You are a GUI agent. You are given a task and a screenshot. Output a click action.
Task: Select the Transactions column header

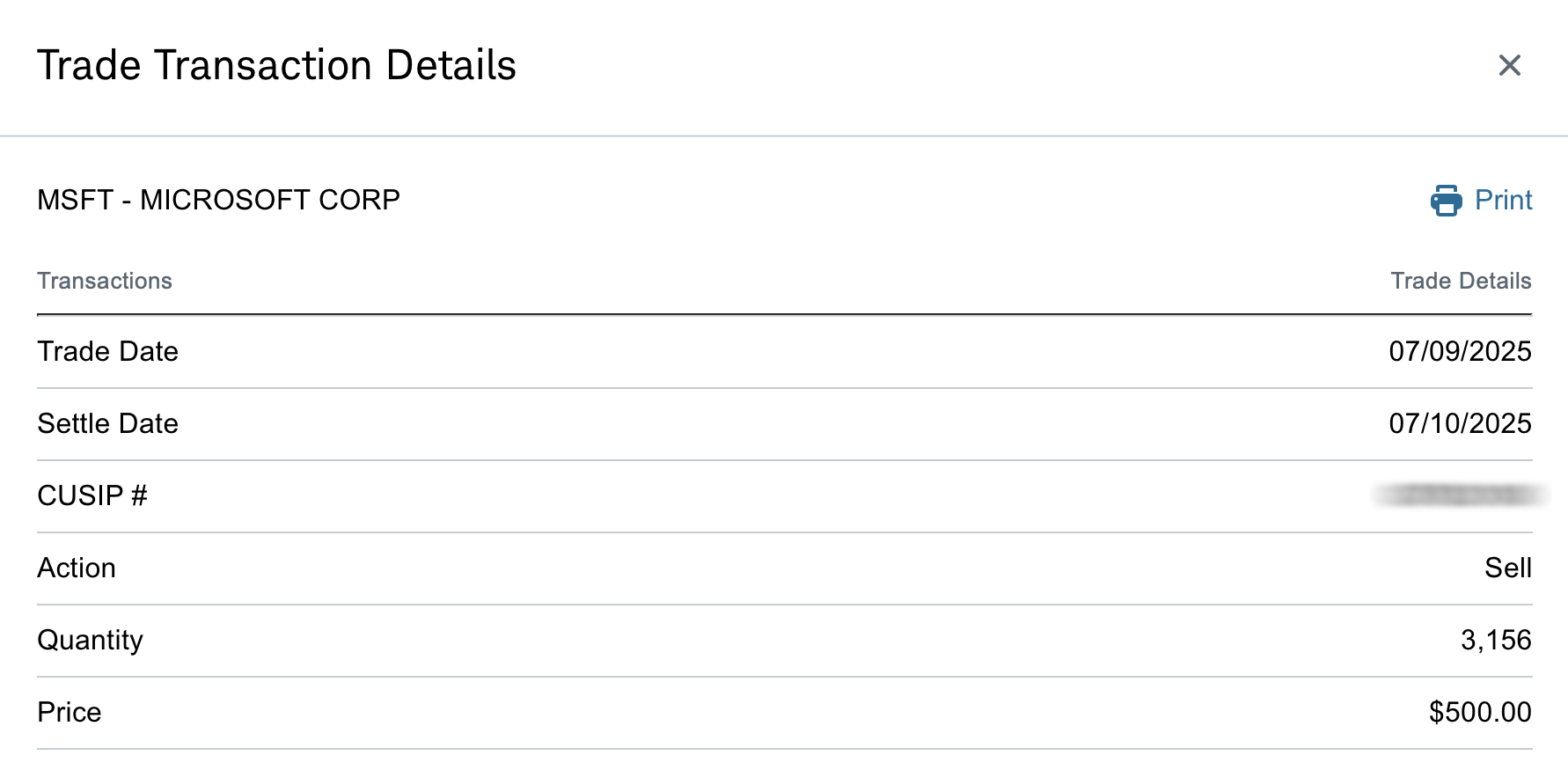tap(105, 281)
